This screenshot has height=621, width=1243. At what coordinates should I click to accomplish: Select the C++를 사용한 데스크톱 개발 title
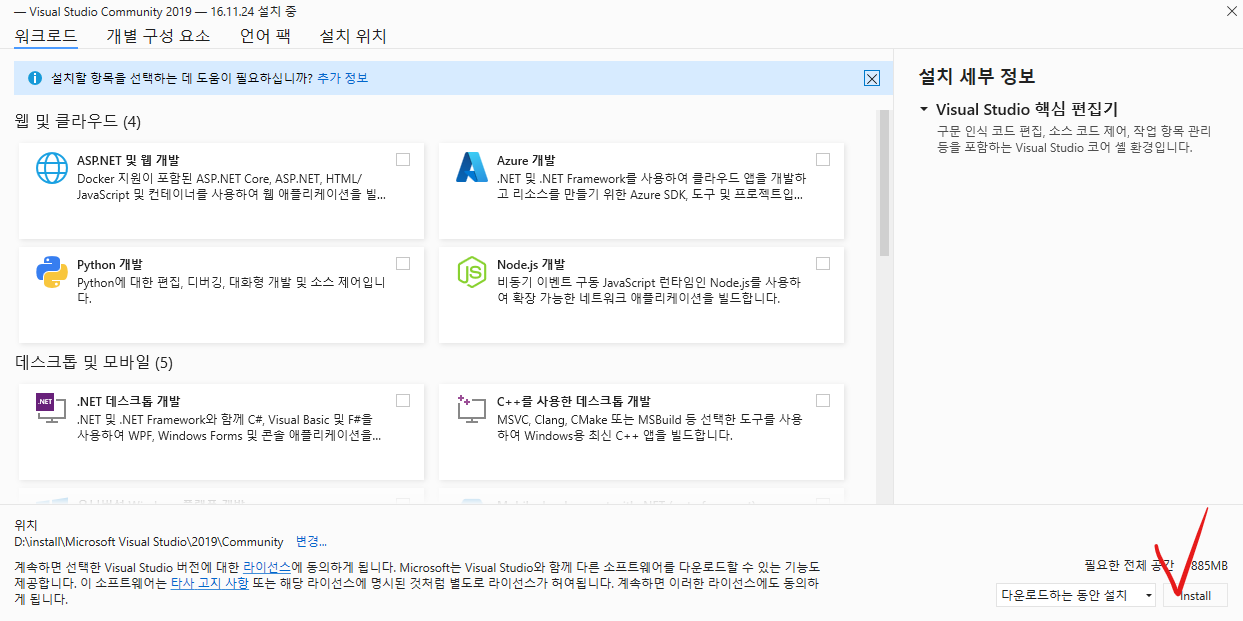click(574, 401)
